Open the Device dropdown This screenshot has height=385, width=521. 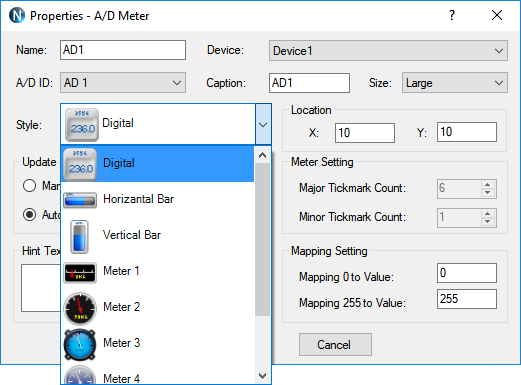click(x=388, y=51)
